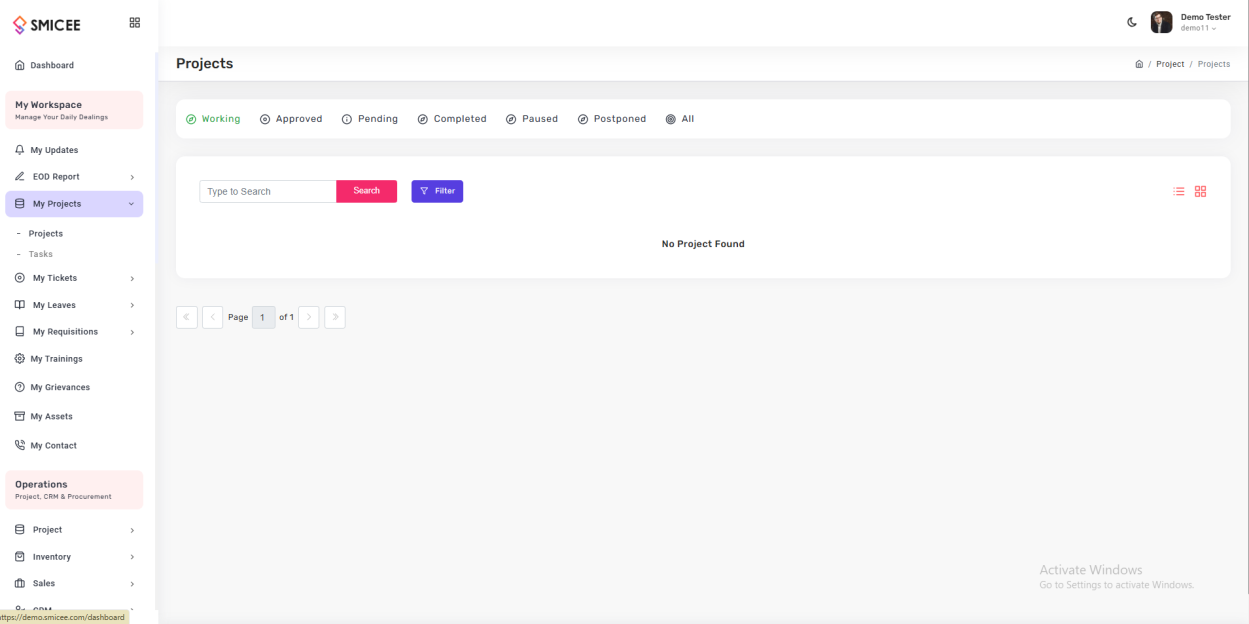This screenshot has width=1249, height=624.
Task: Click the breadcrumb home icon
Action: 1139,64
